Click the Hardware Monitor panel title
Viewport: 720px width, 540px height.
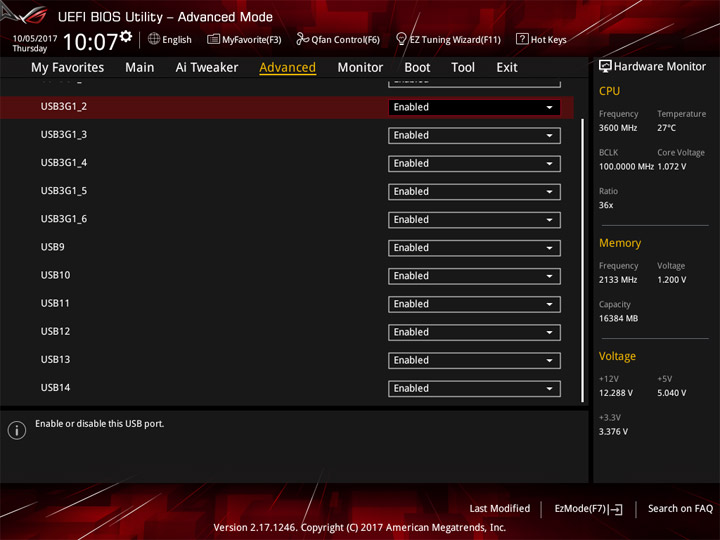point(660,67)
